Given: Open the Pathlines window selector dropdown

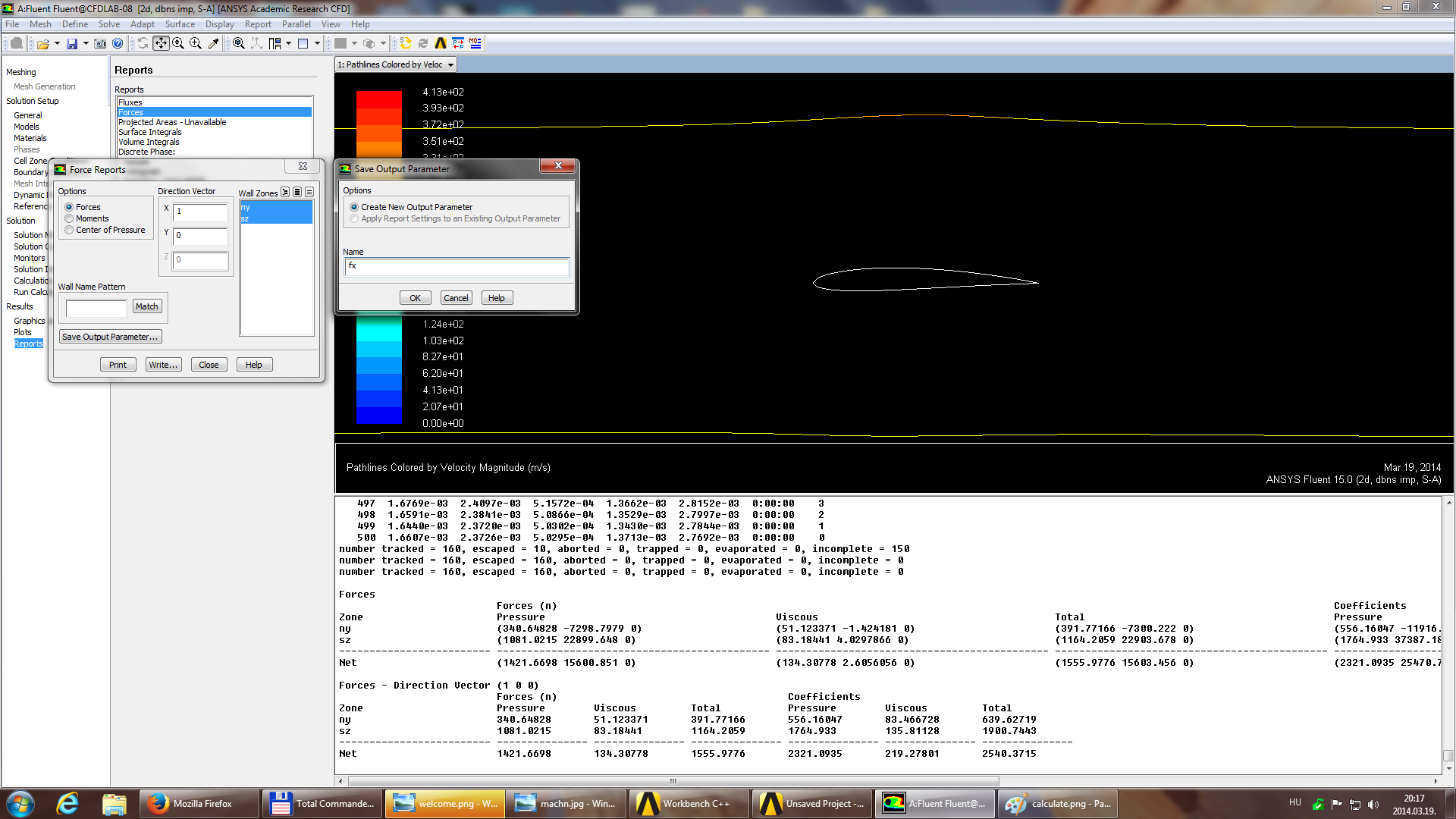Looking at the screenshot, I should click(450, 65).
